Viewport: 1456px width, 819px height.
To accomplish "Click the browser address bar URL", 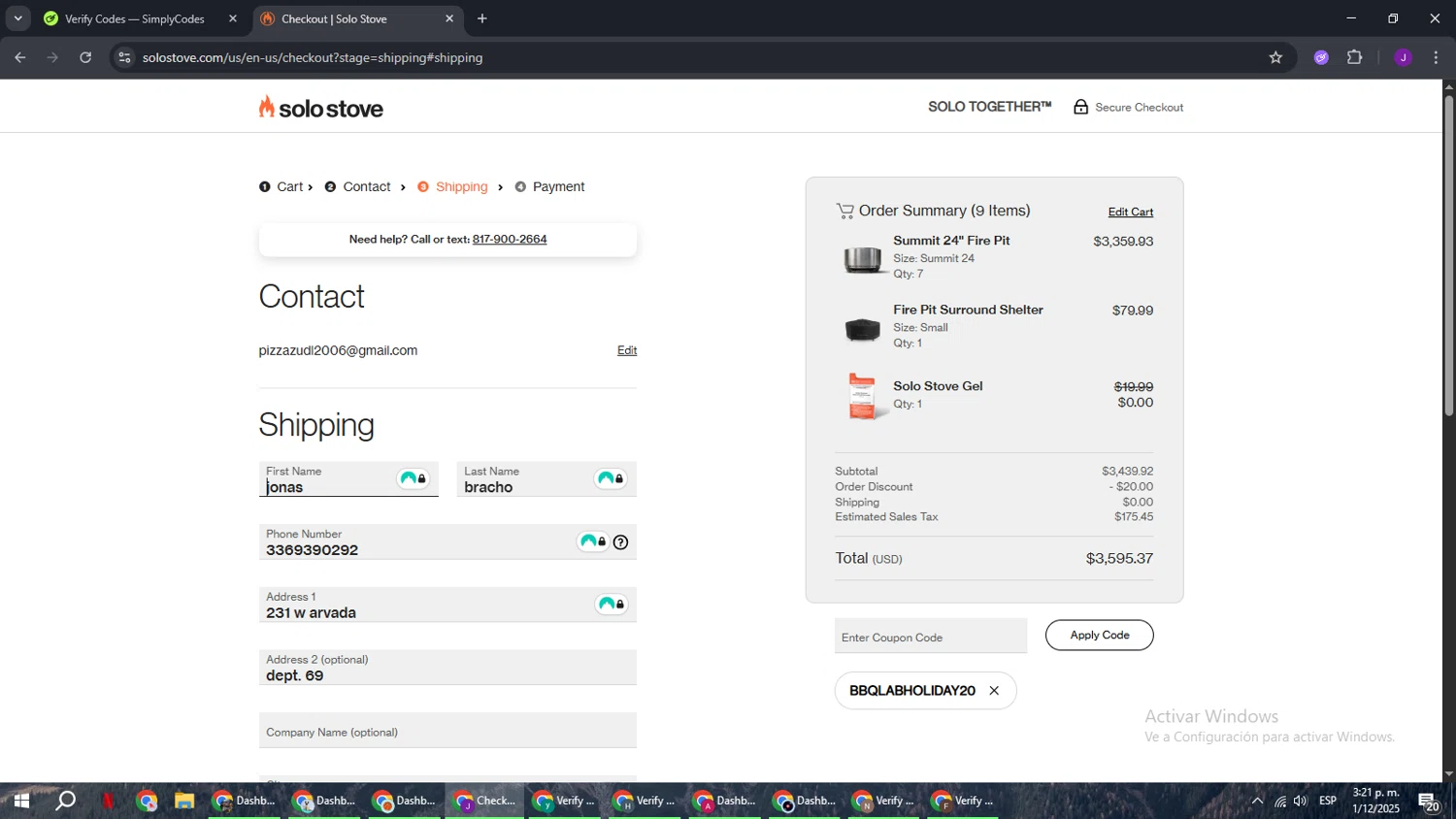I will pyautogui.click(x=313, y=57).
